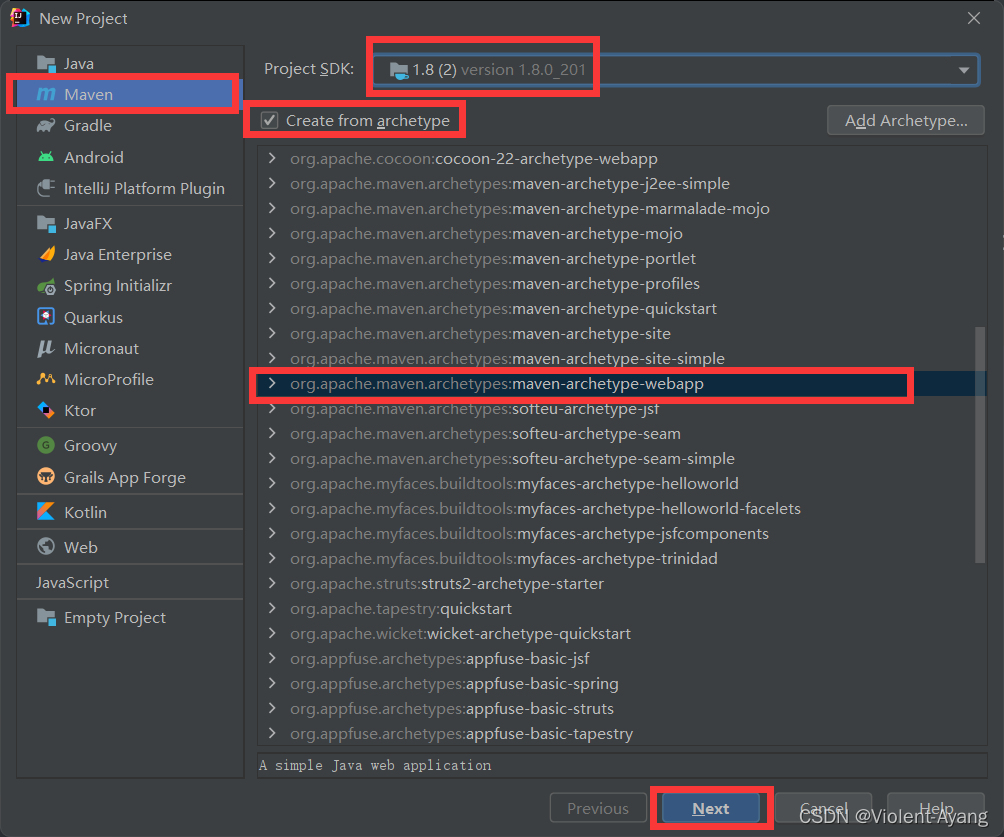Click the Web globe icon
The width and height of the screenshot is (1004, 837).
[x=46, y=546]
